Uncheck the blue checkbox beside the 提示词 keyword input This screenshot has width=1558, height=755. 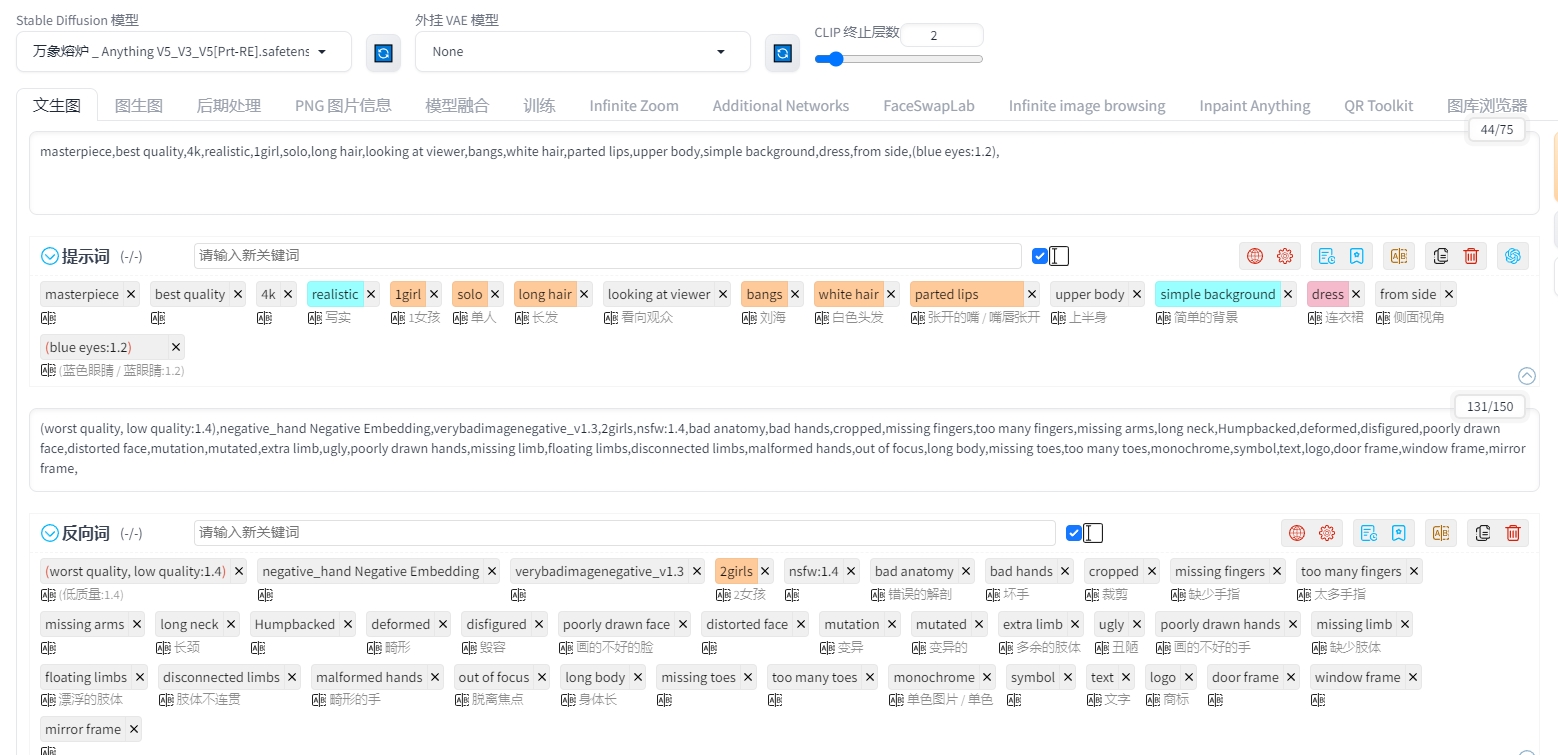[x=1040, y=256]
